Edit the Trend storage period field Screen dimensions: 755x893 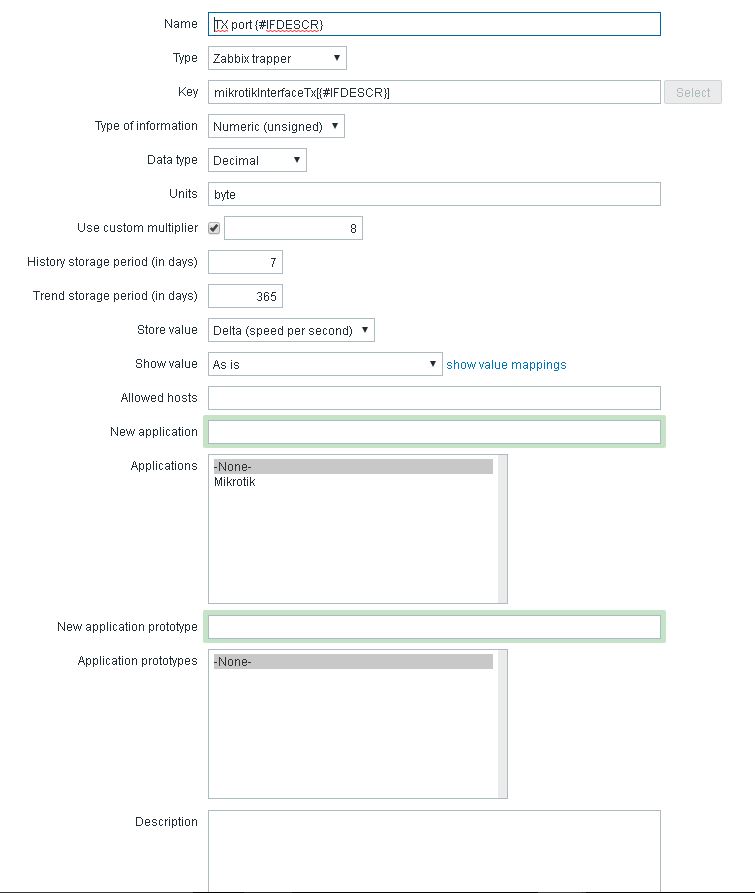click(x=245, y=296)
